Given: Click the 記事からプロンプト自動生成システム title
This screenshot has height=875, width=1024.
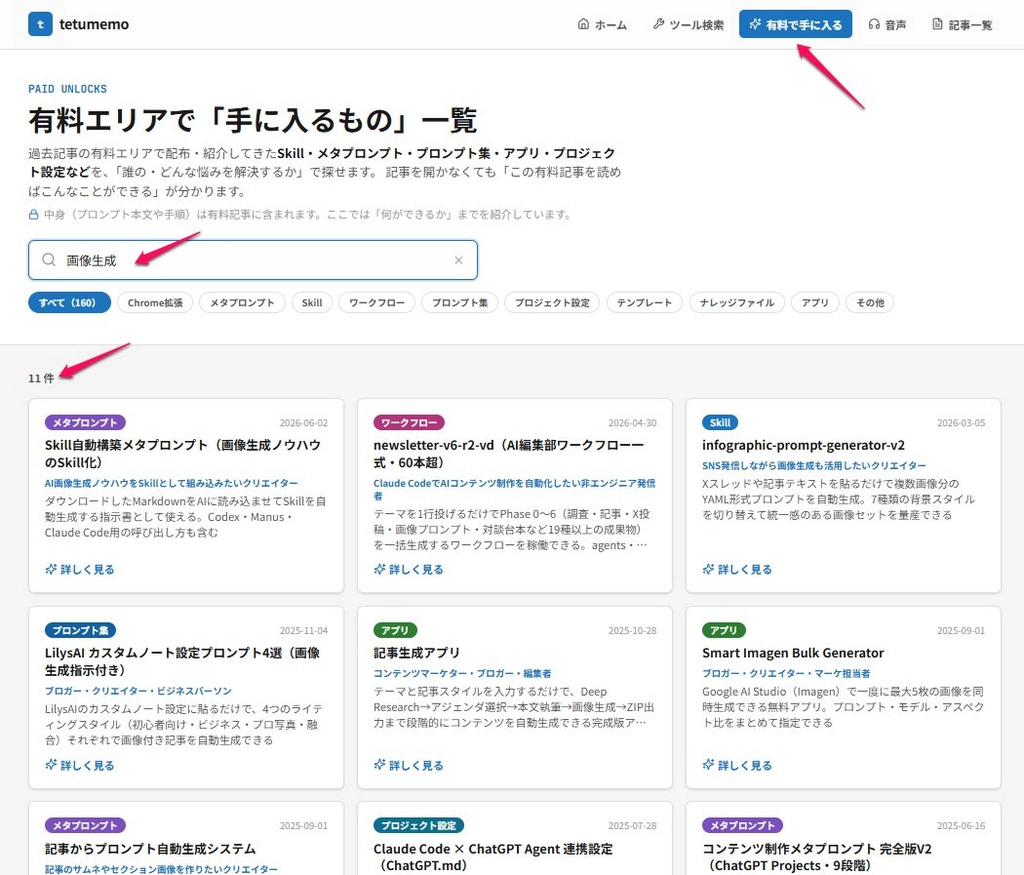Looking at the screenshot, I should pos(150,848).
